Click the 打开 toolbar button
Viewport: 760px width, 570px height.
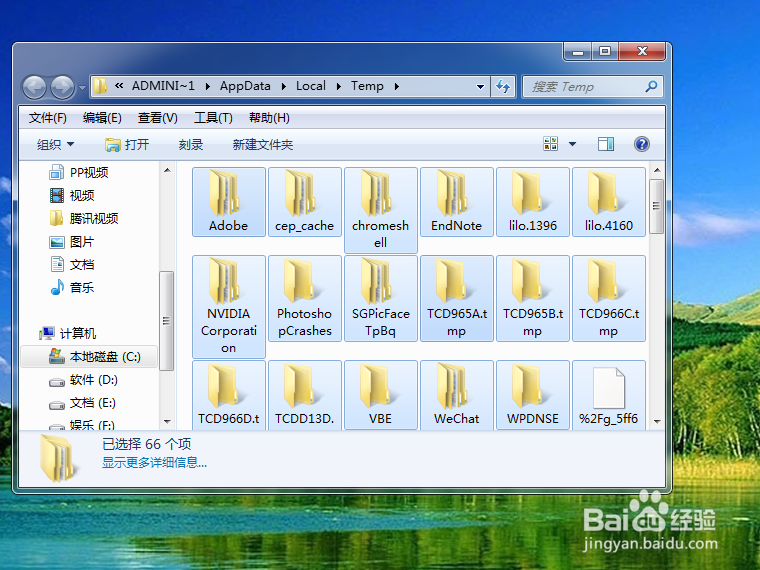click(x=127, y=144)
